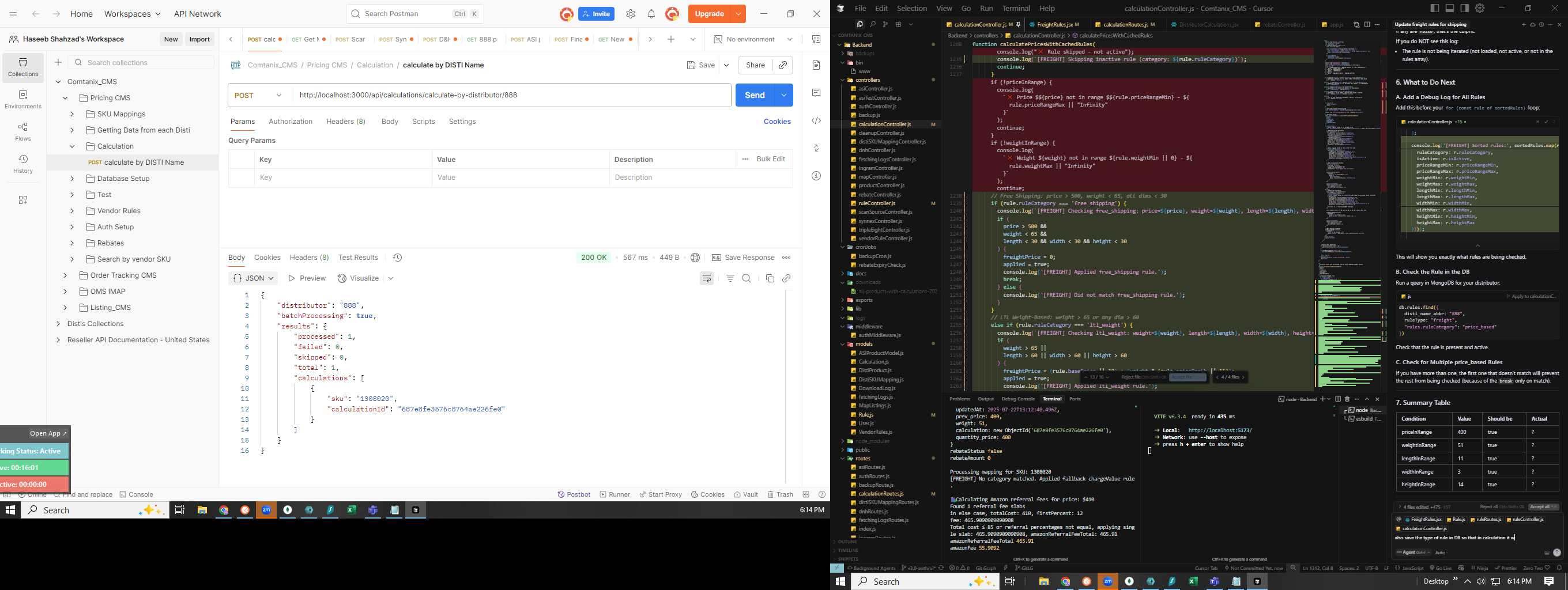Expand the SKU Mappings folder
This screenshot has width=1568, height=590.
point(72,114)
